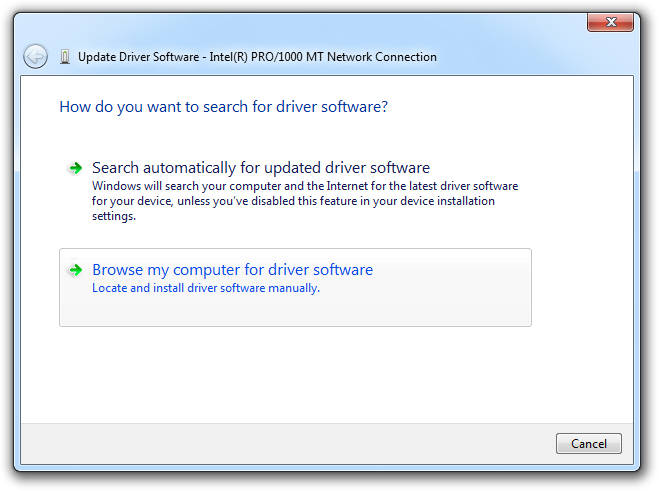Click the 'for your device, unless you've disabled' line
Image resolution: width=659 pixels, height=491 pixels.
pyautogui.click(x=293, y=201)
